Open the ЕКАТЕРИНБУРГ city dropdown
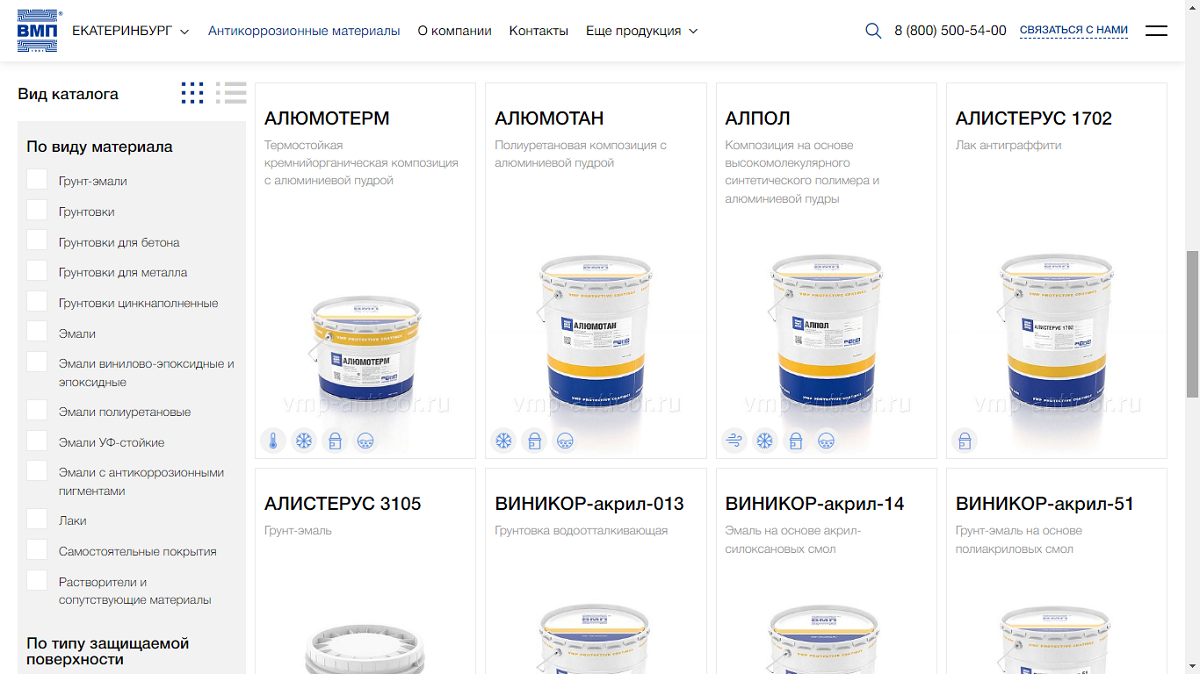The height and width of the screenshot is (674, 1200). point(131,31)
